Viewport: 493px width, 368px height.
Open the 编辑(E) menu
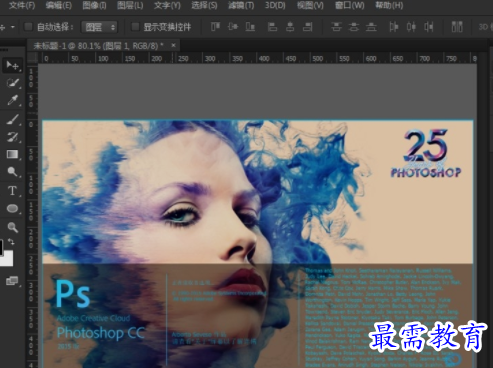click(59, 6)
